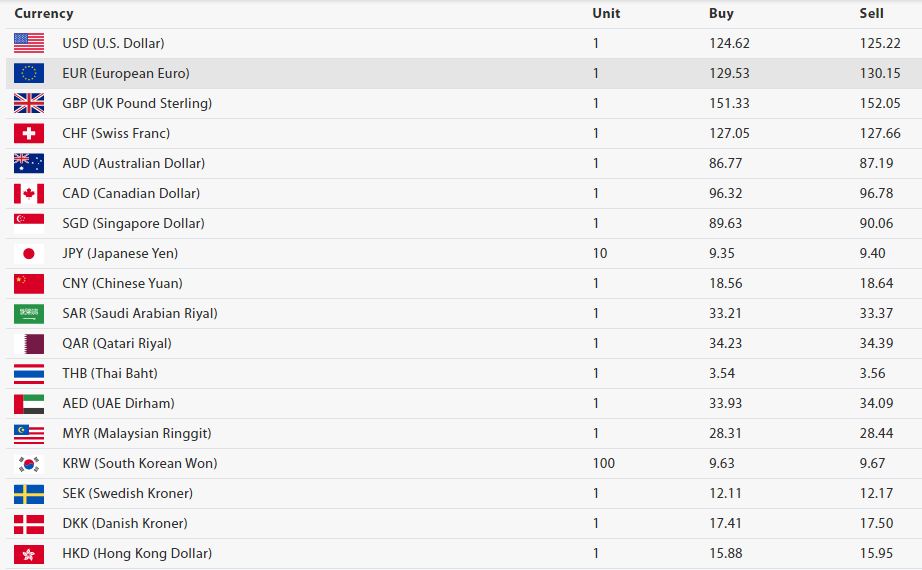
Task: Select the SEK (Swedish Kroner) label
Action: pos(128,494)
